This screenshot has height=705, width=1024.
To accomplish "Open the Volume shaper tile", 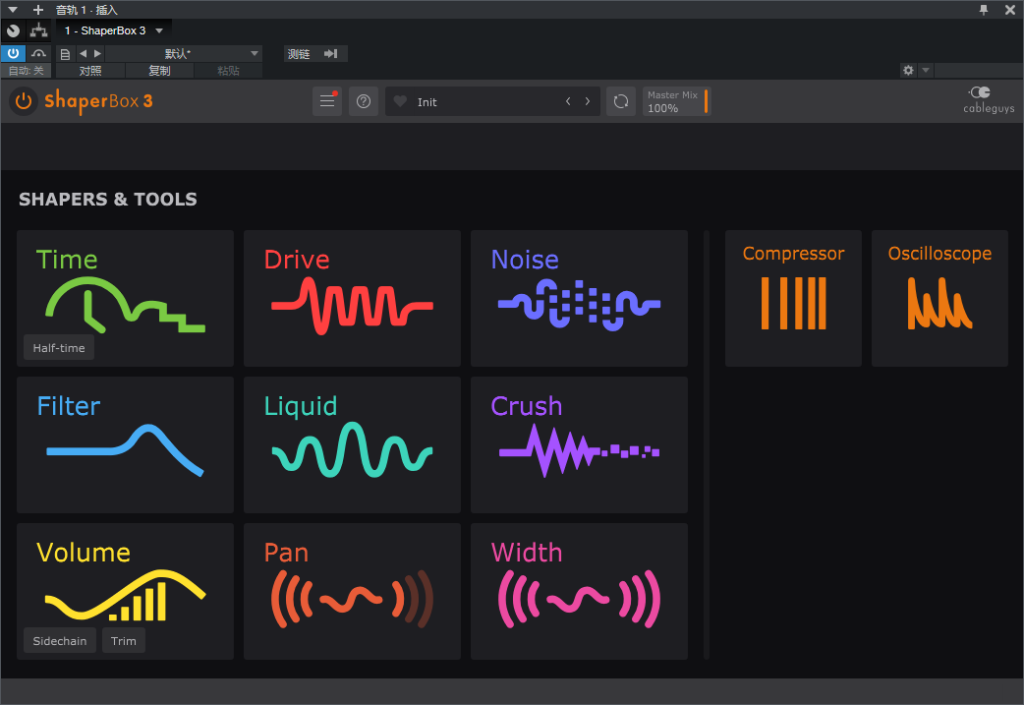I will [125, 591].
